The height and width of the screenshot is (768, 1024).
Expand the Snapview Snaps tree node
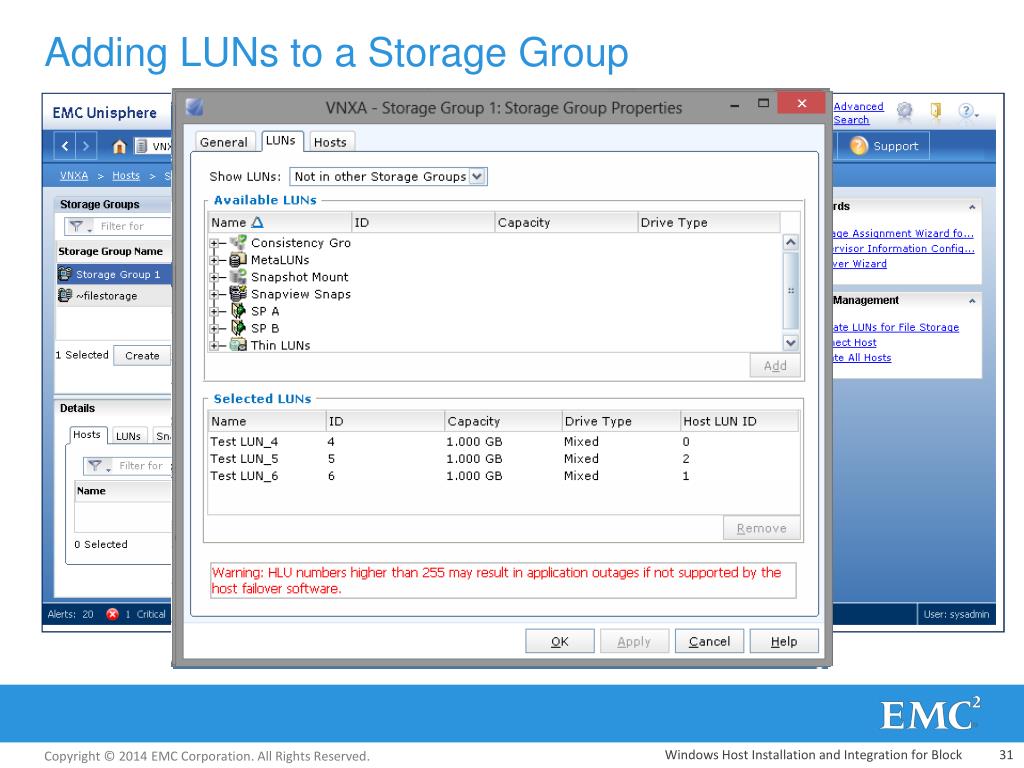(214, 294)
